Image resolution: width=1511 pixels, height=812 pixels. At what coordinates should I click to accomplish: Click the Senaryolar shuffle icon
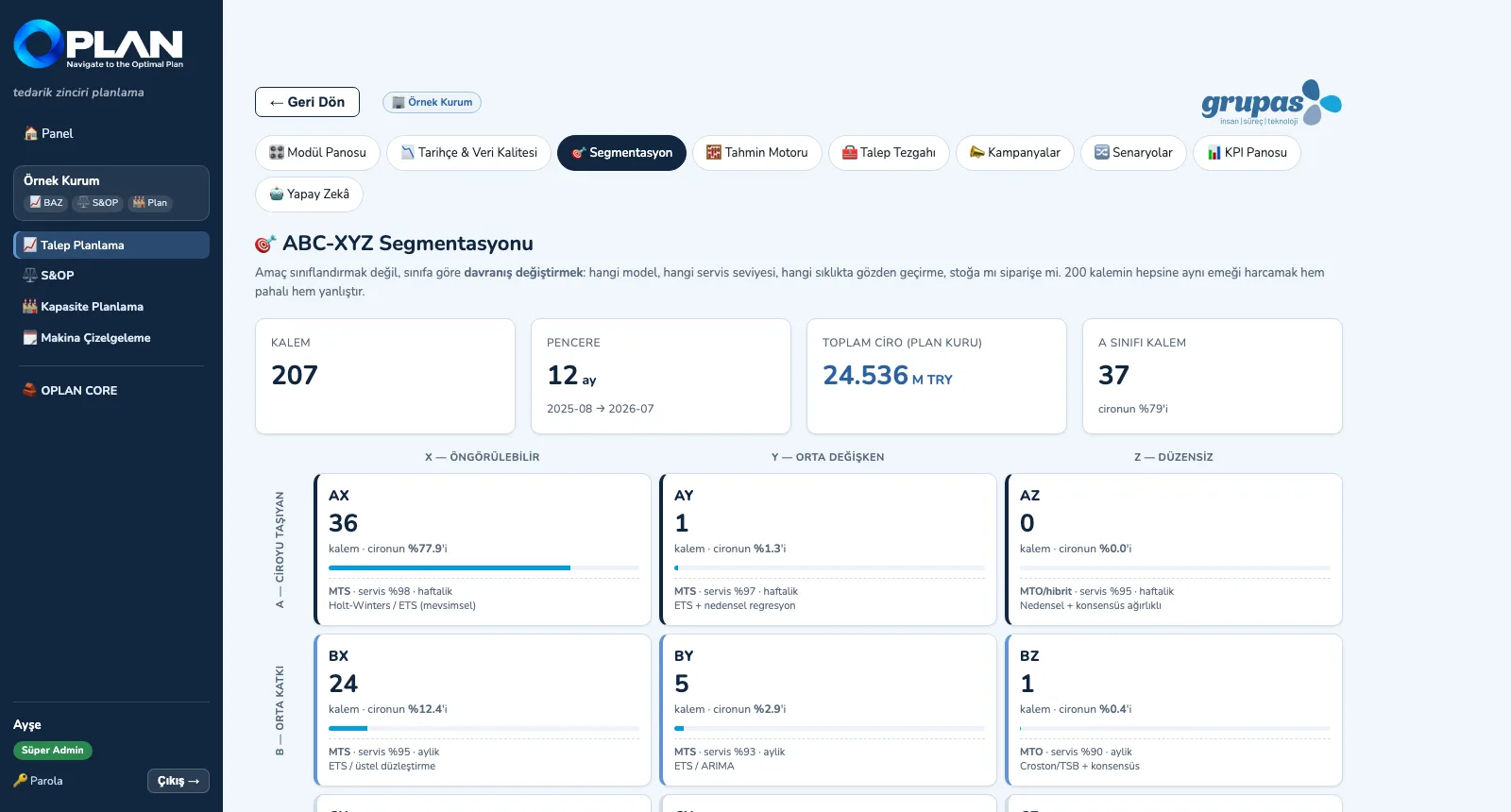coord(1102,152)
